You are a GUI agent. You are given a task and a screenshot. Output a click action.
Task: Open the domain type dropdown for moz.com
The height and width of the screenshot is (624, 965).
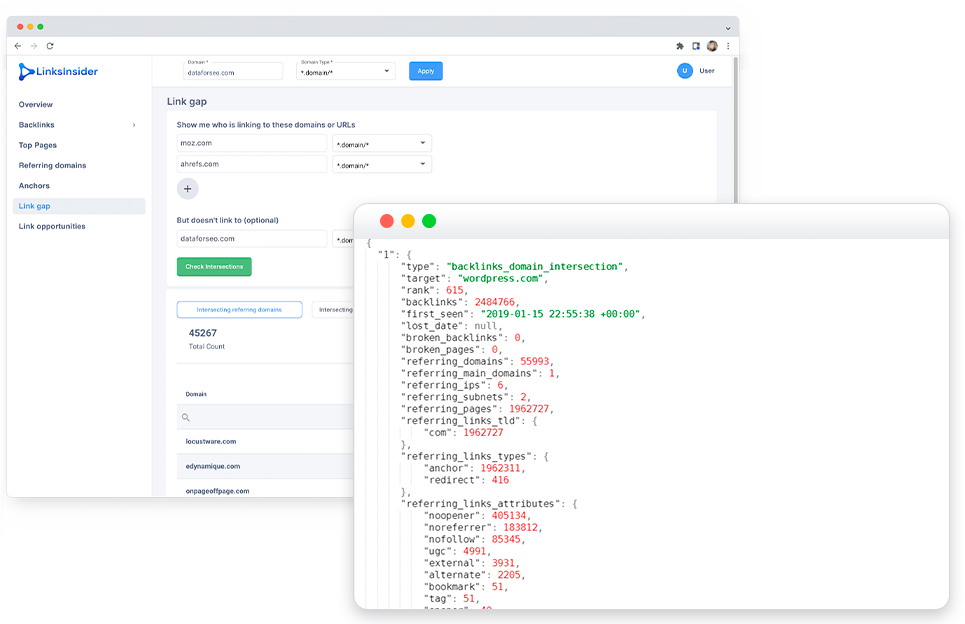(x=382, y=143)
